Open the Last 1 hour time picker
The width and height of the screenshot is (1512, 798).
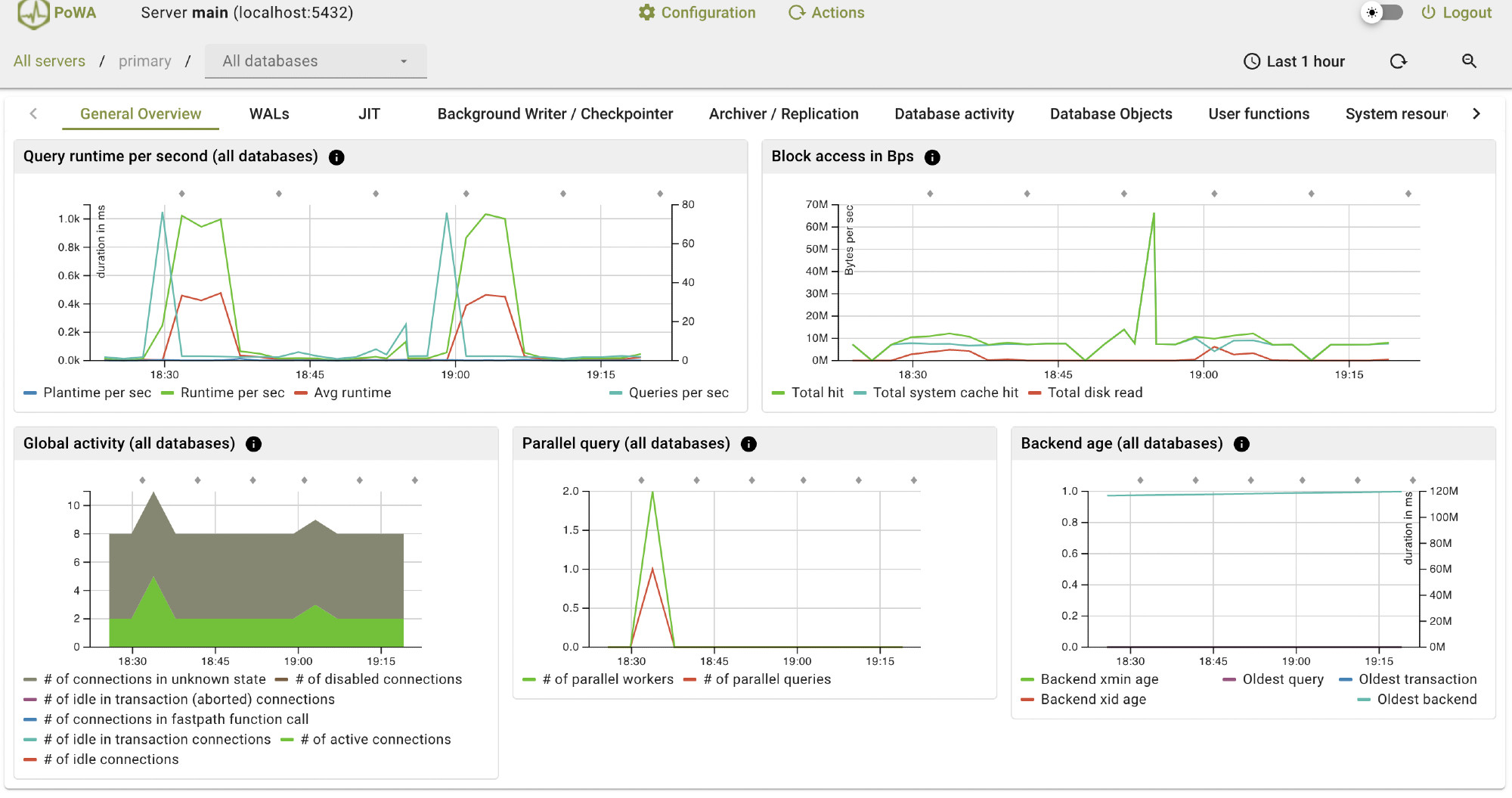(x=1294, y=61)
